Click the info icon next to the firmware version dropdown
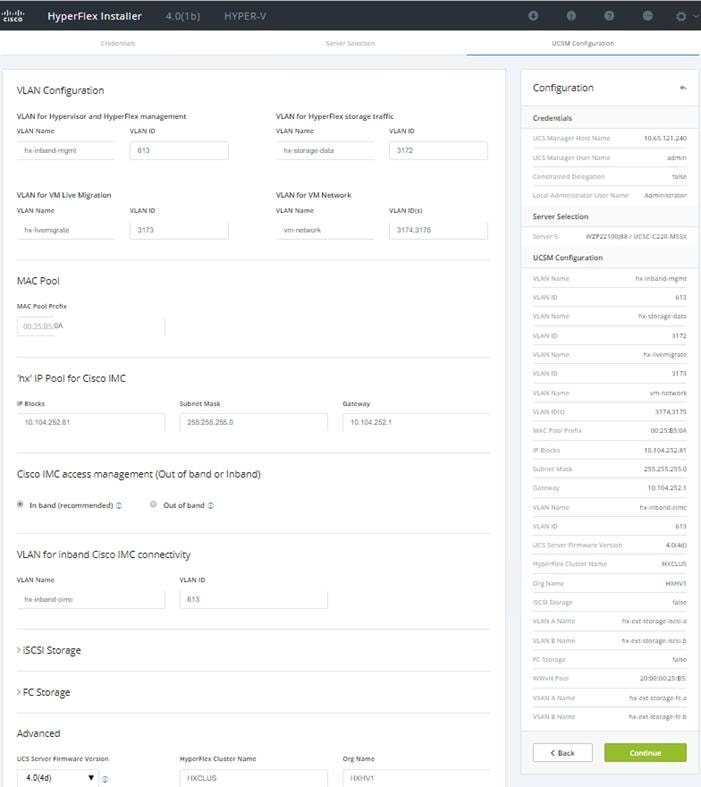The width and height of the screenshot is (701, 787). tap(105, 779)
